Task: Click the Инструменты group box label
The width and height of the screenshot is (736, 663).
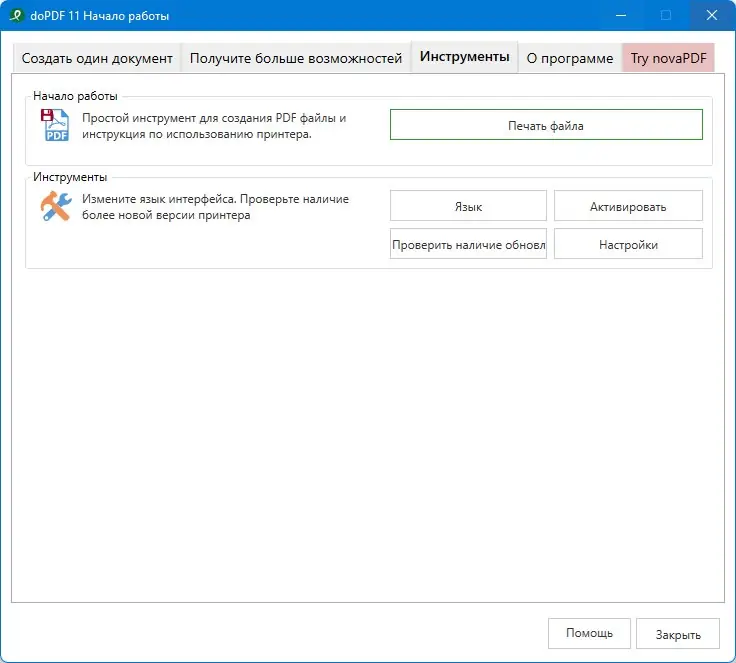Action: 70,177
